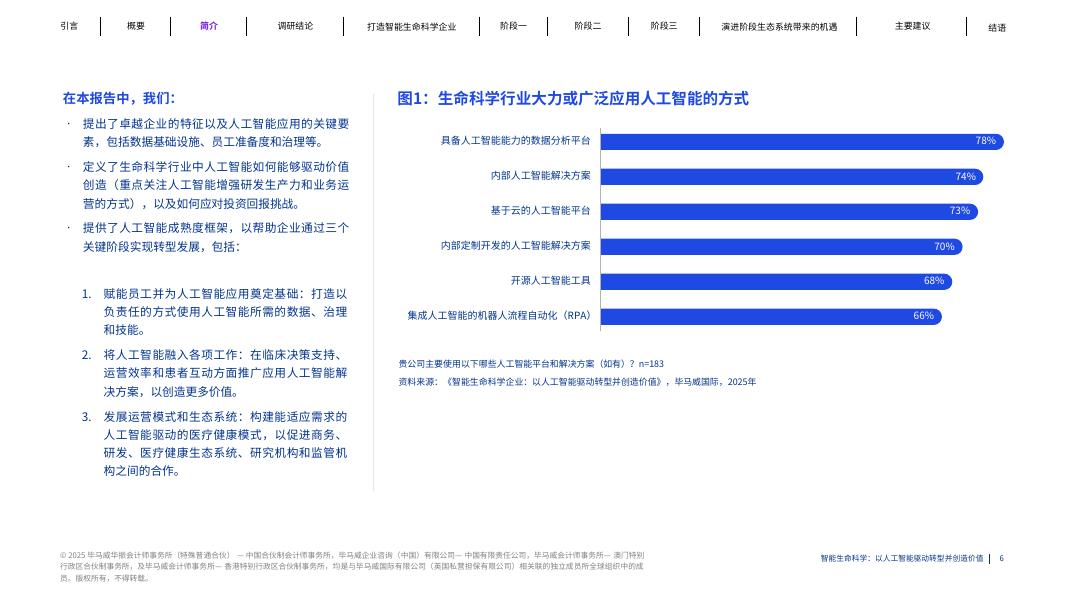Go to the 概要 section

pyautogui.click(x=135, y=26)
